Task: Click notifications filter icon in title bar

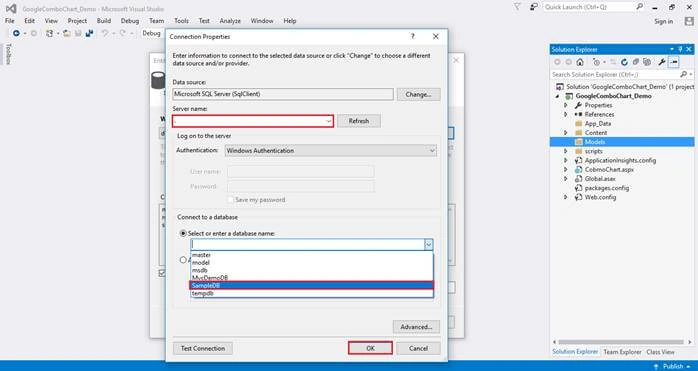Action: coord(517,7)
